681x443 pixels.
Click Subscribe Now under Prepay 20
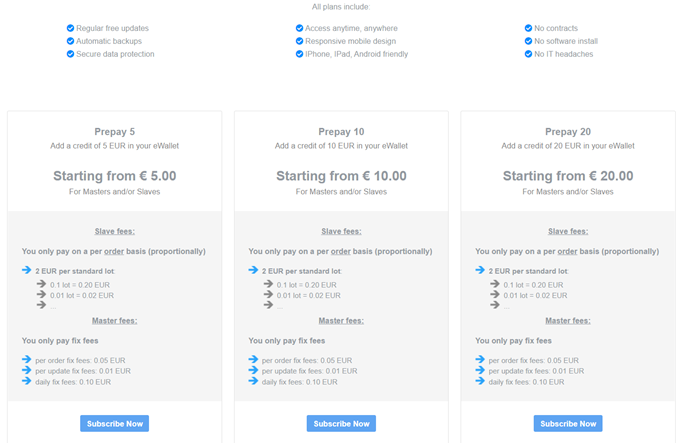[568, 423]
